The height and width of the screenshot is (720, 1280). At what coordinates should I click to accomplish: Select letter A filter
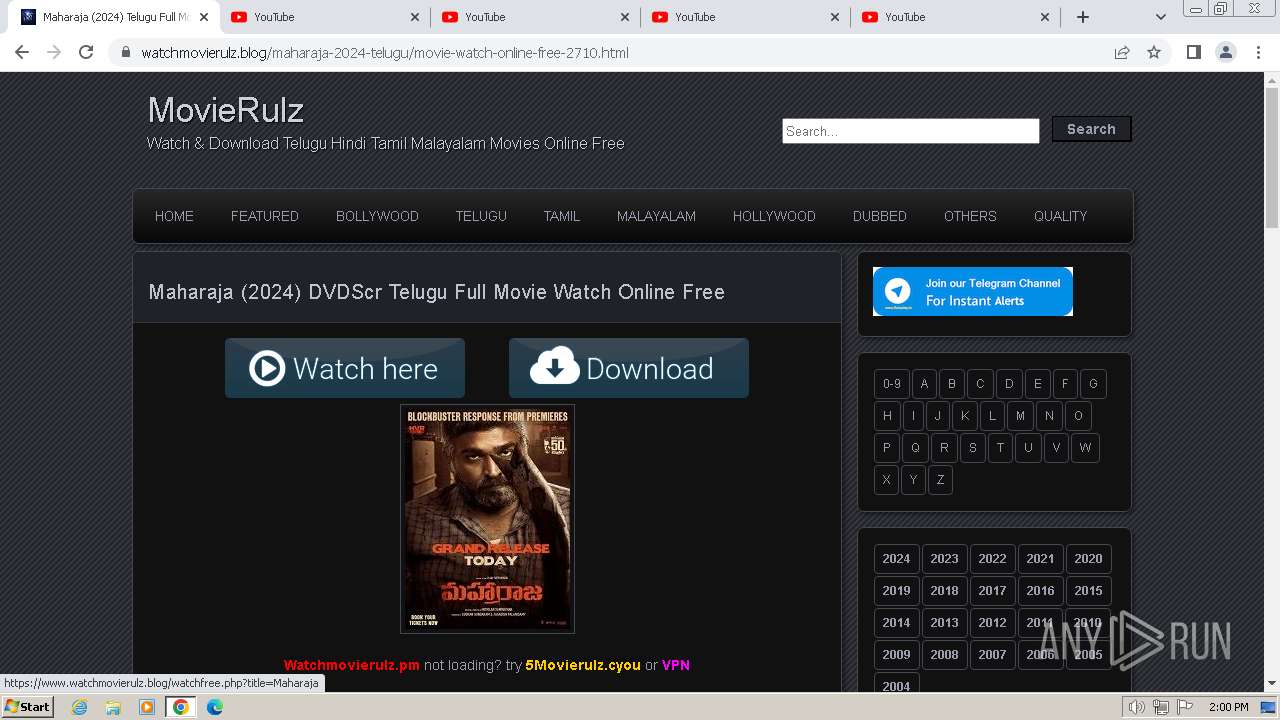(x=924, y=384)
